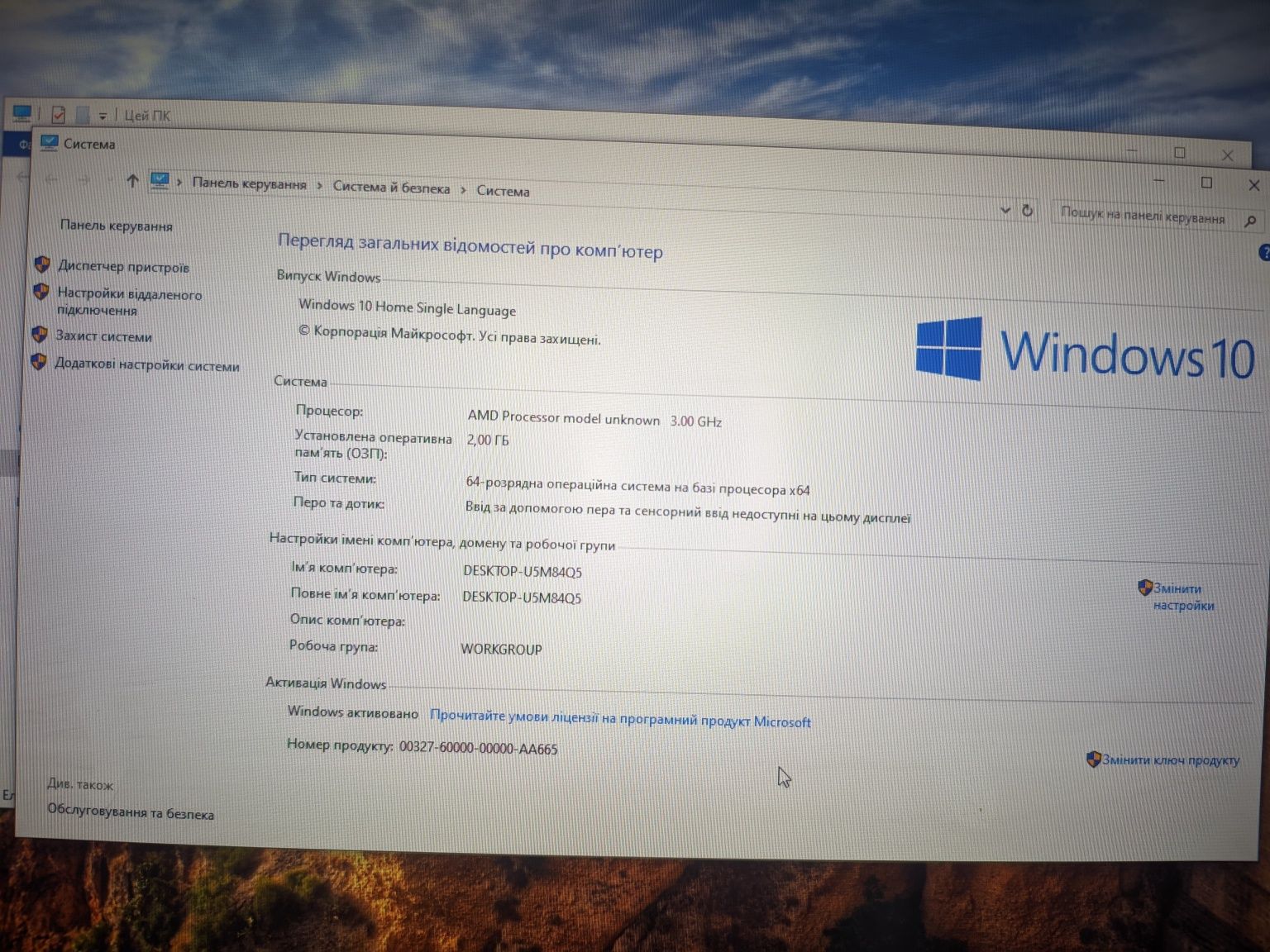Image resolution: width=1270 pixels, height=952 pixels.
Task: Open Настройки віддаленого підключення link
Action: (129, 302)
